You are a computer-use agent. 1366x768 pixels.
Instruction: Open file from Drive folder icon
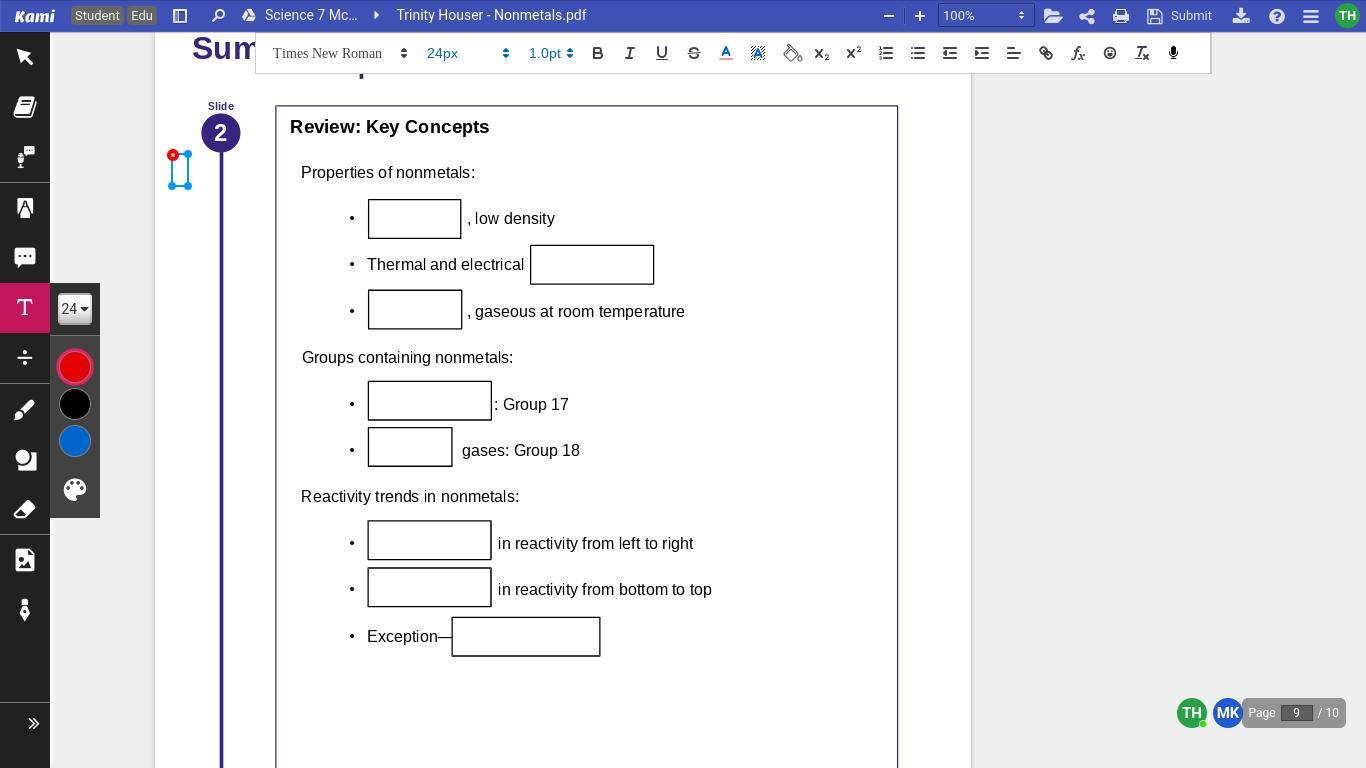point(1052,15)
